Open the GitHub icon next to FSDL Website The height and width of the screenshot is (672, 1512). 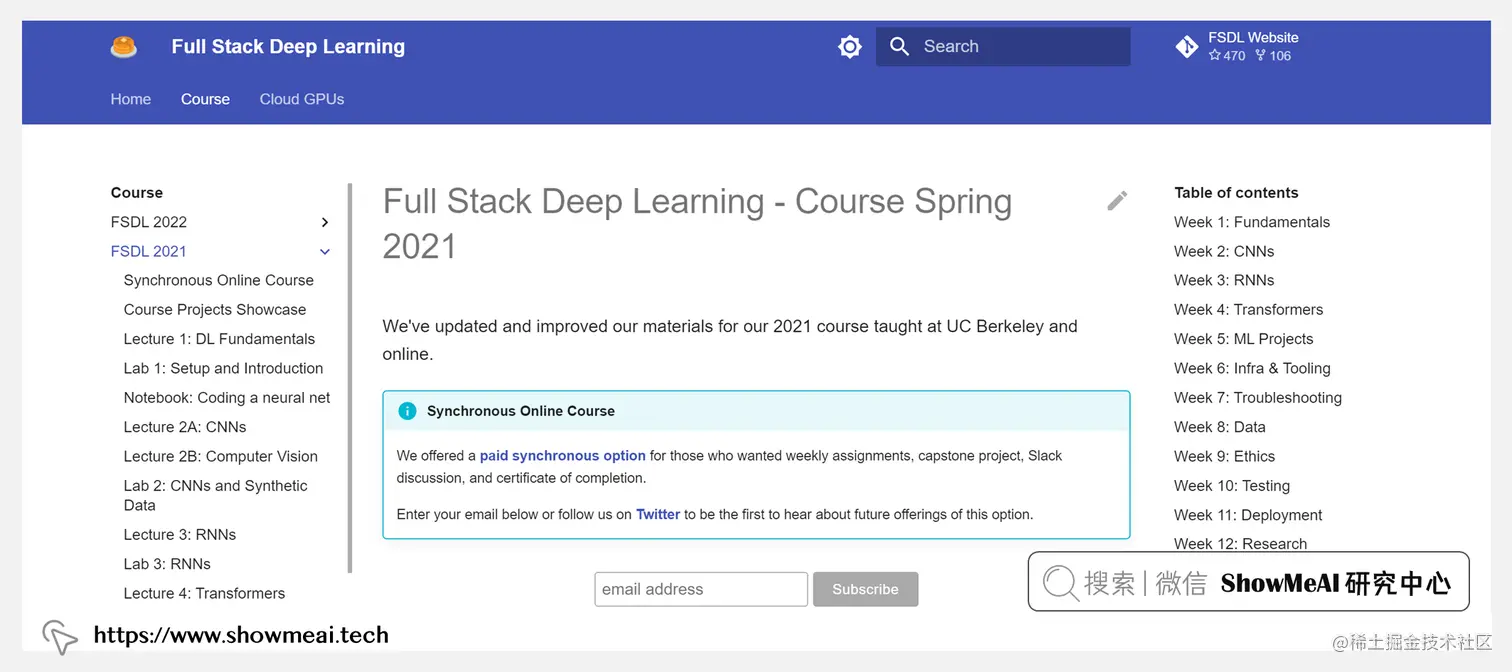click(x=1186, y=46)
